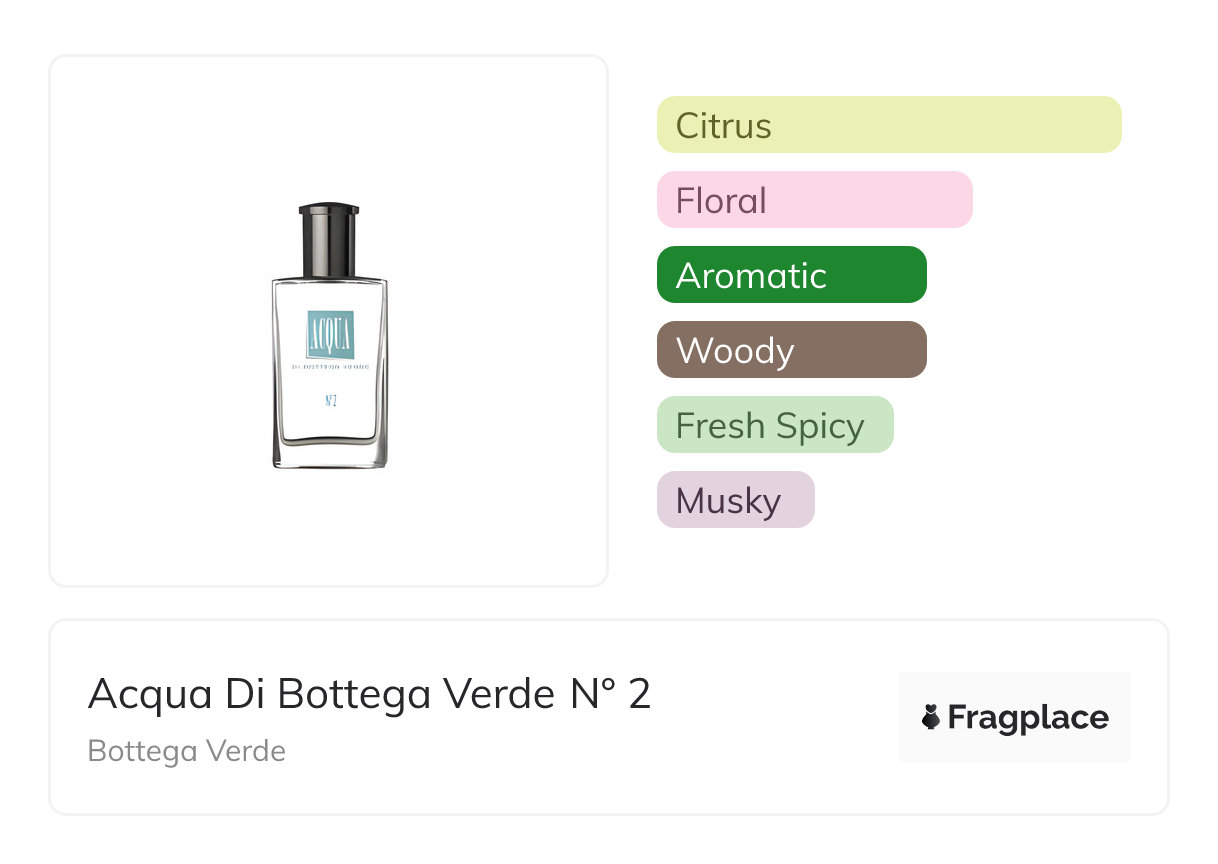1218x864 pixels.
Task: Click the Fragplace perfume bottle logo icon
Action: pyautogui.click(x=931, y=717)
